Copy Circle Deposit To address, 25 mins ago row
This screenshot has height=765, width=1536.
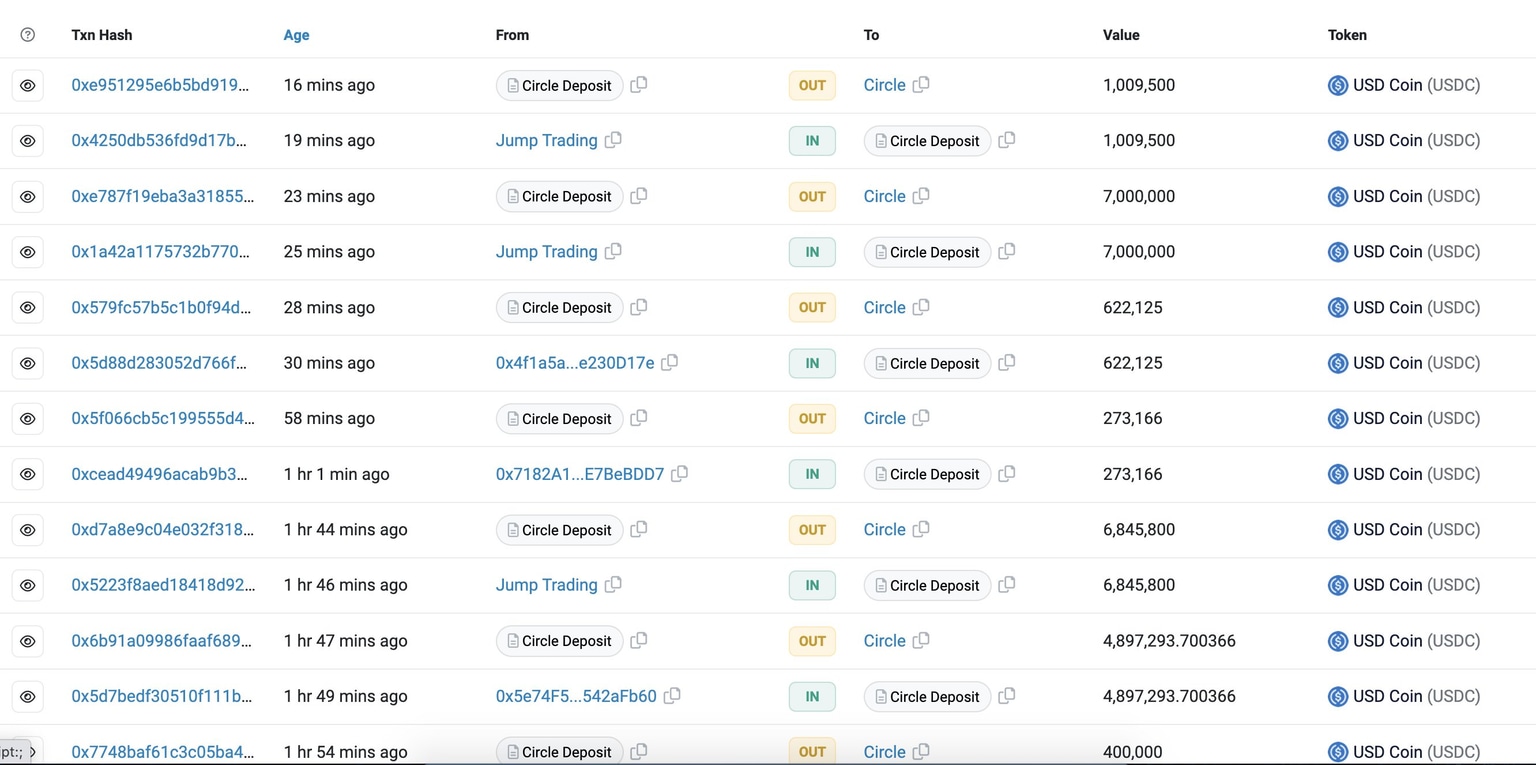point(1007,251)
